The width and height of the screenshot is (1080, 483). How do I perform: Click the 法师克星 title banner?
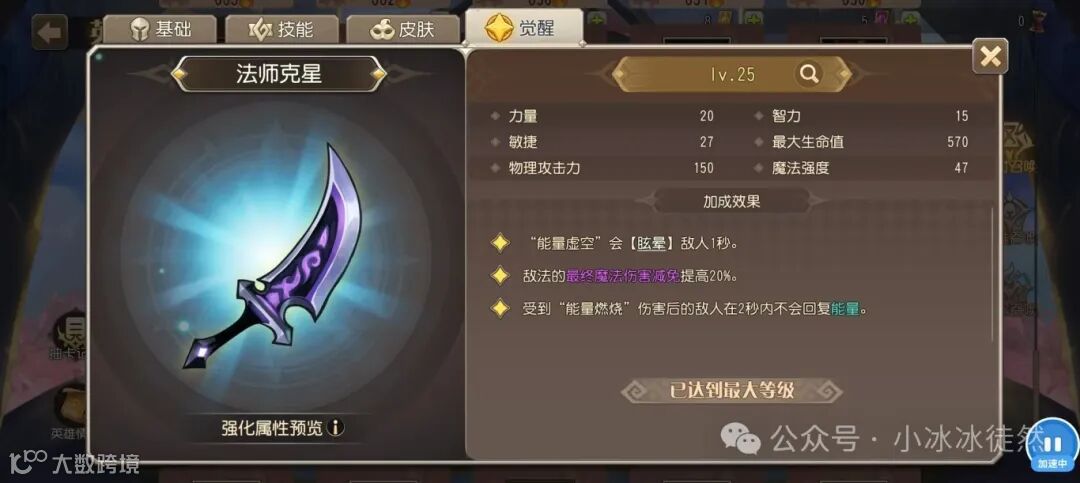[x=279, y=74]
